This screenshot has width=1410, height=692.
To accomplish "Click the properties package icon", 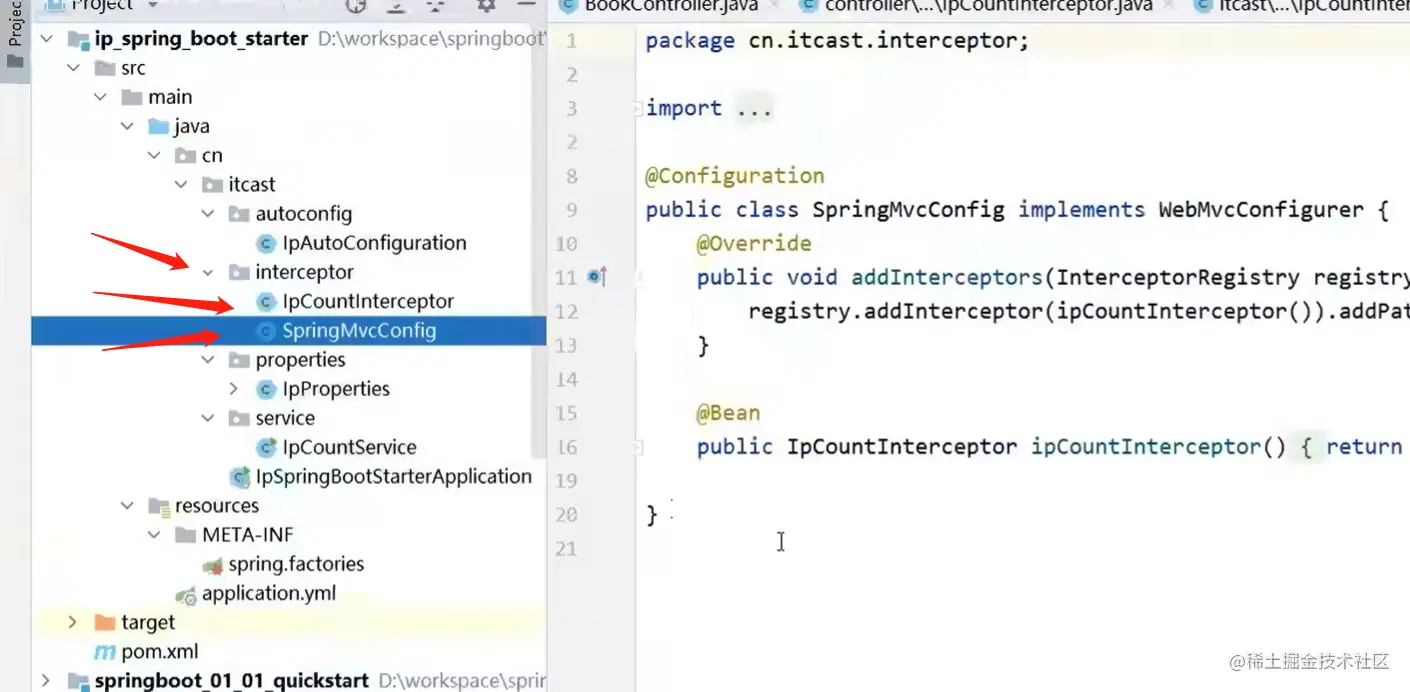I will (239, 359).
